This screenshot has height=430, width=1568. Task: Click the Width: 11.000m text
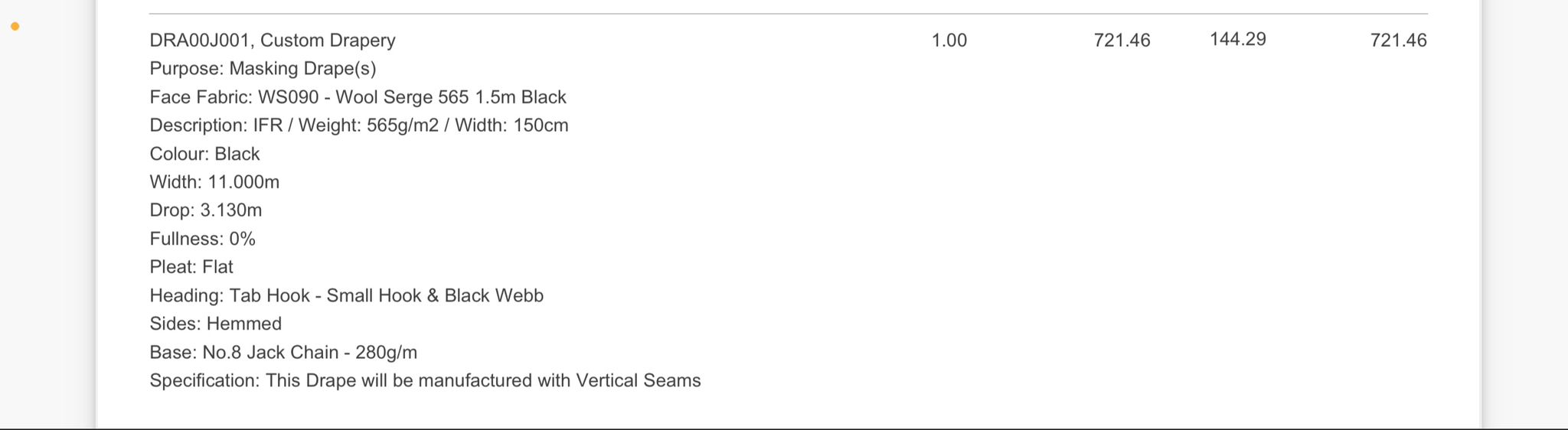214,182
